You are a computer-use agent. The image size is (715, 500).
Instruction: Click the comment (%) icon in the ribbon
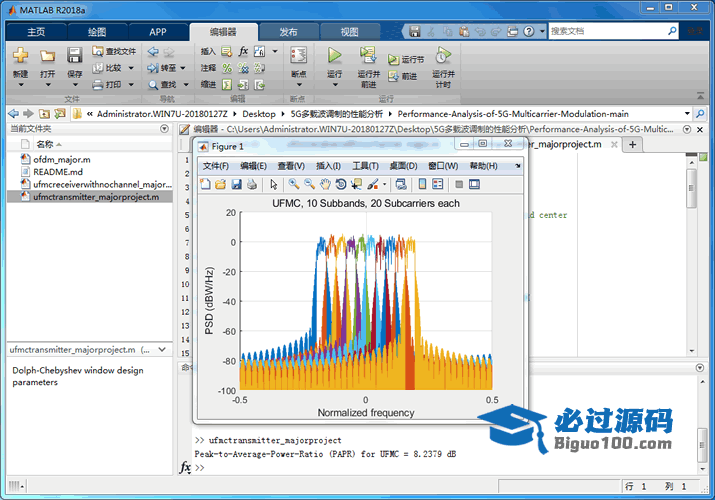tap(227, 68)
